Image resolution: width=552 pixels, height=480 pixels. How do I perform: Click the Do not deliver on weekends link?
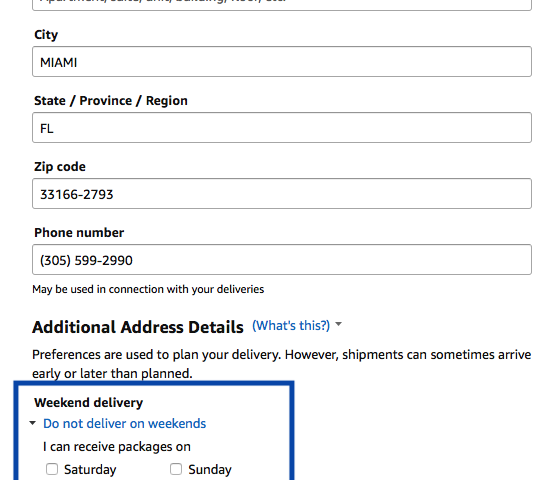[x=124, y=423]
